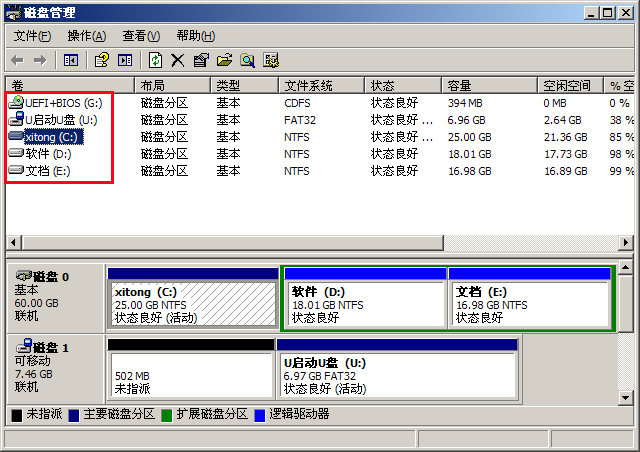Click the 6.96 GB capacity cell
Screen dimensions: 640x452
pos(466,120)
